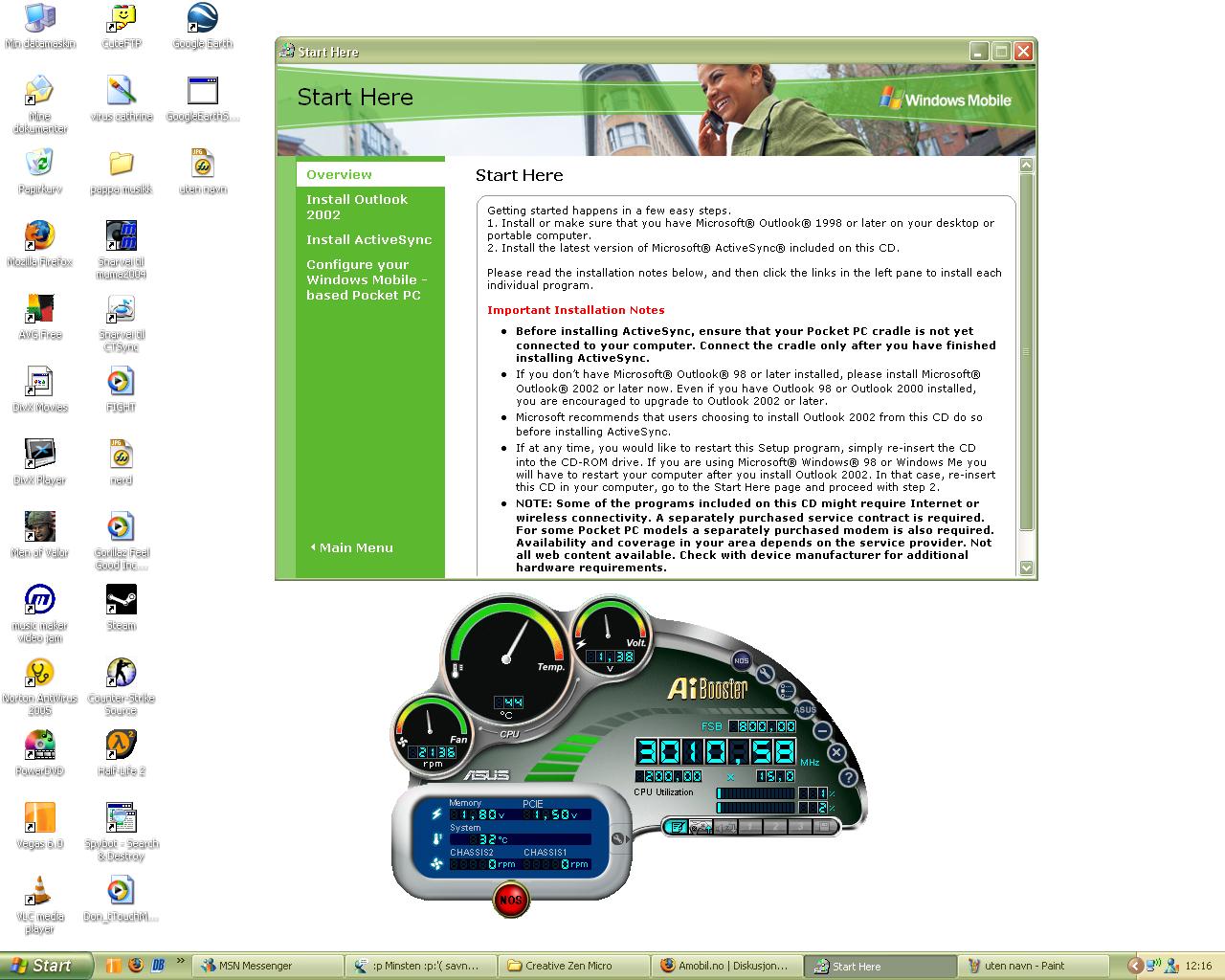The height and width of the screenshot is (980, 1225).
Task: Open the Min datamaskin desktop icon
Action: click(x=39, y=26)
